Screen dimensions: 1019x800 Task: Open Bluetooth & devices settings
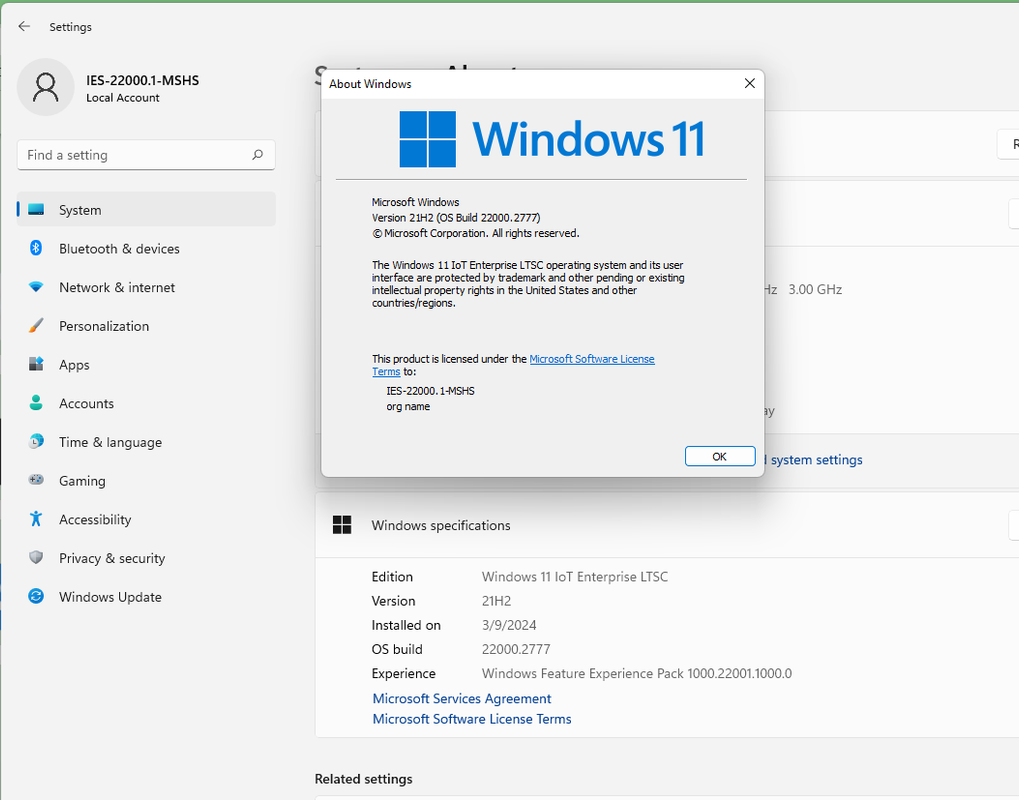coord(146,248)
